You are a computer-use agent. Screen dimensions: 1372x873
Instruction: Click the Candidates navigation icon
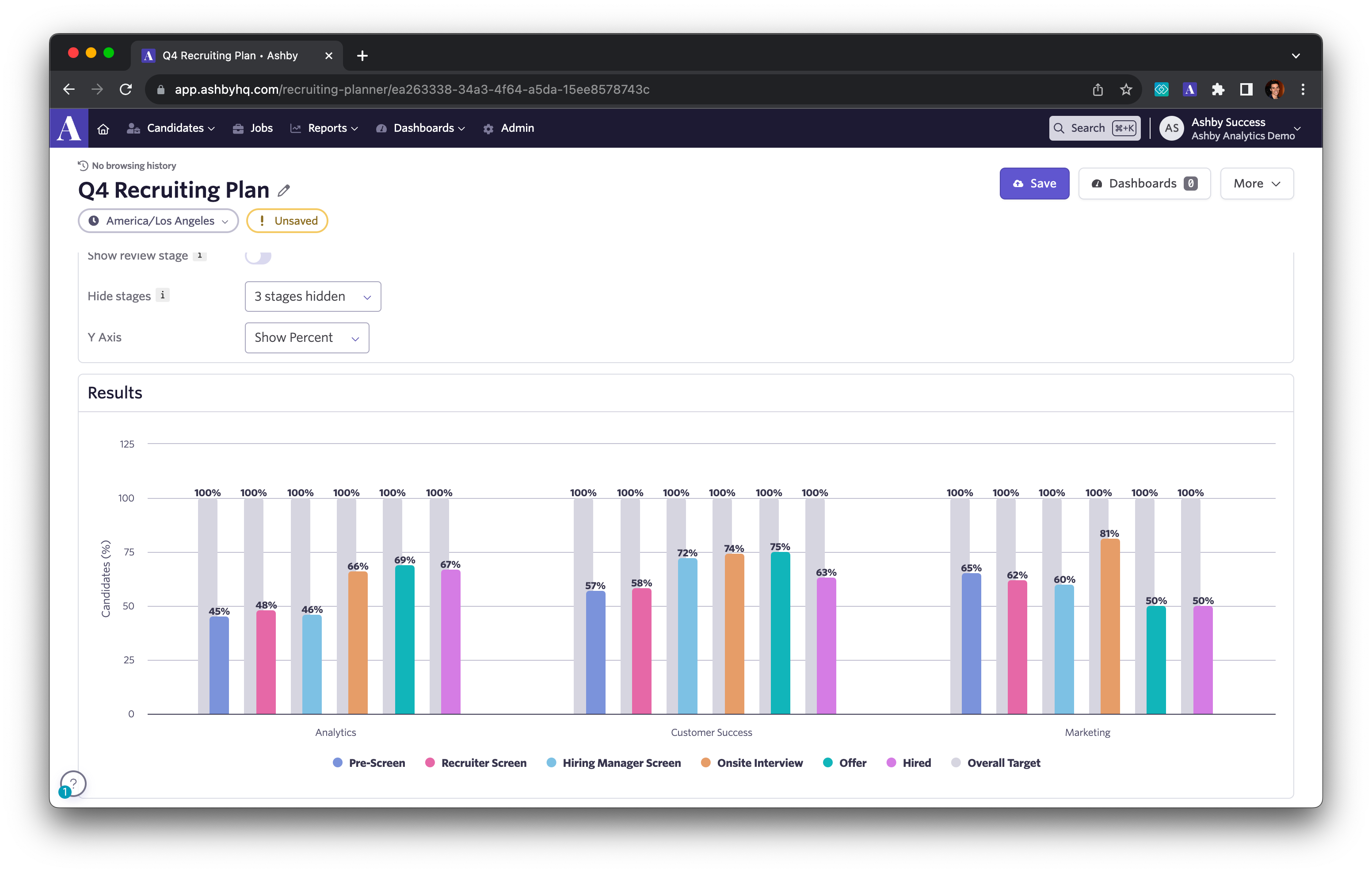(133, 128)
